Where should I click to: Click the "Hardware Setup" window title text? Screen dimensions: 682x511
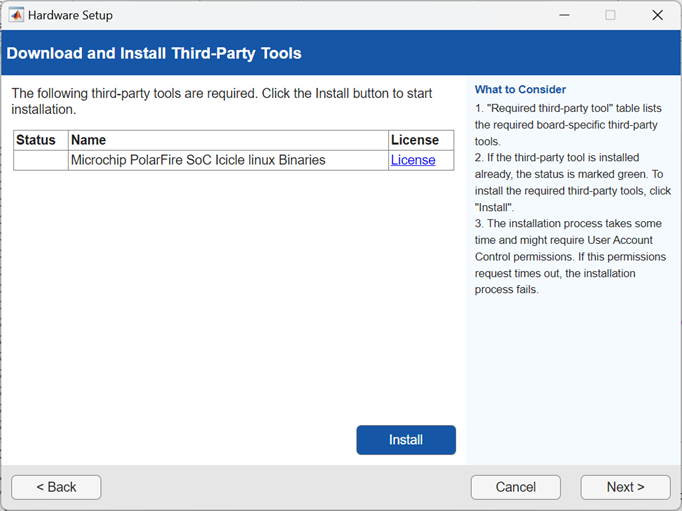click(70, 15)
